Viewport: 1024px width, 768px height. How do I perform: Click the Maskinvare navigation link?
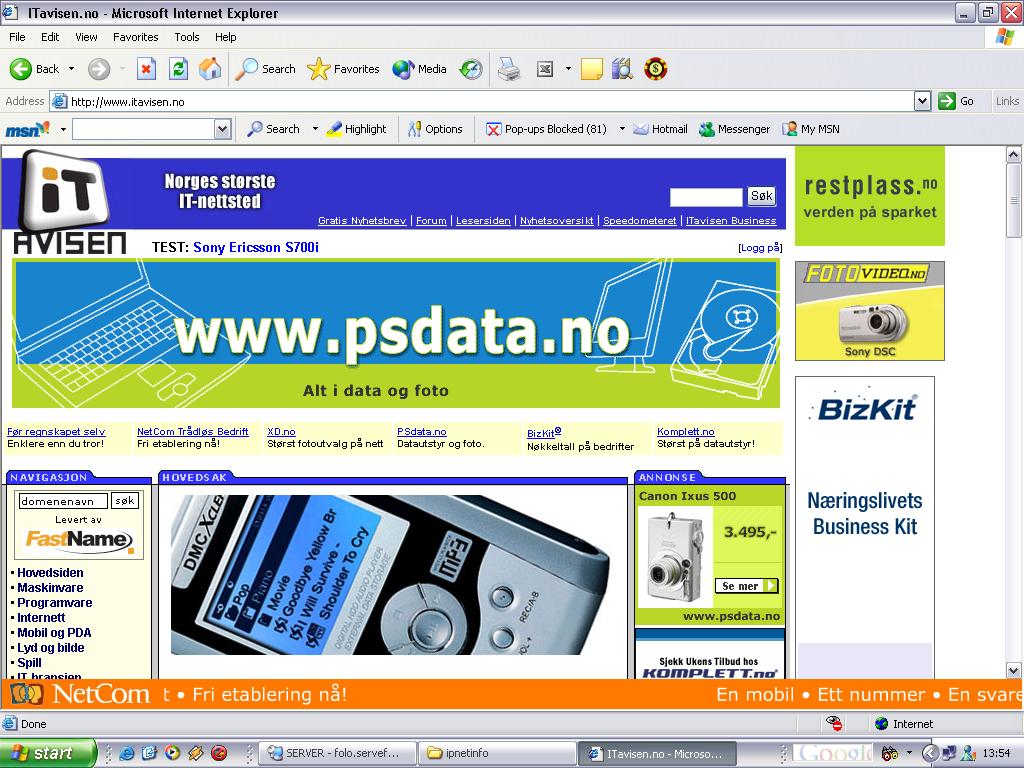click(50, 588)
